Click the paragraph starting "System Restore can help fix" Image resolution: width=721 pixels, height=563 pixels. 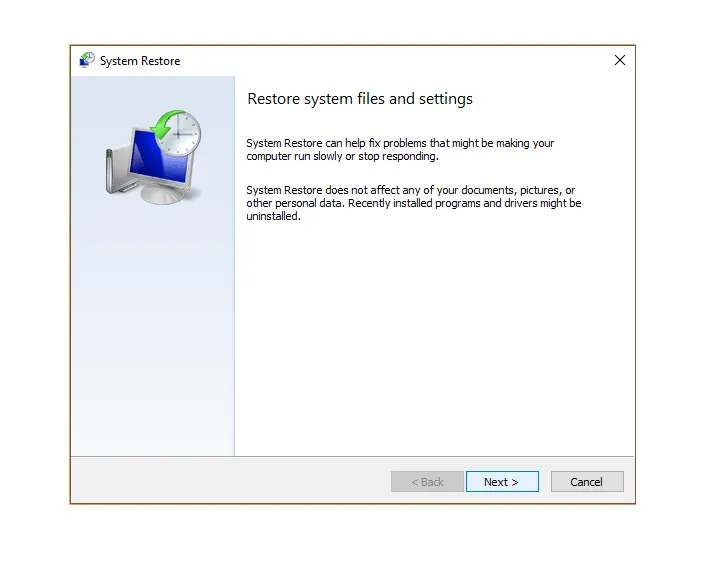click(400, 149)
